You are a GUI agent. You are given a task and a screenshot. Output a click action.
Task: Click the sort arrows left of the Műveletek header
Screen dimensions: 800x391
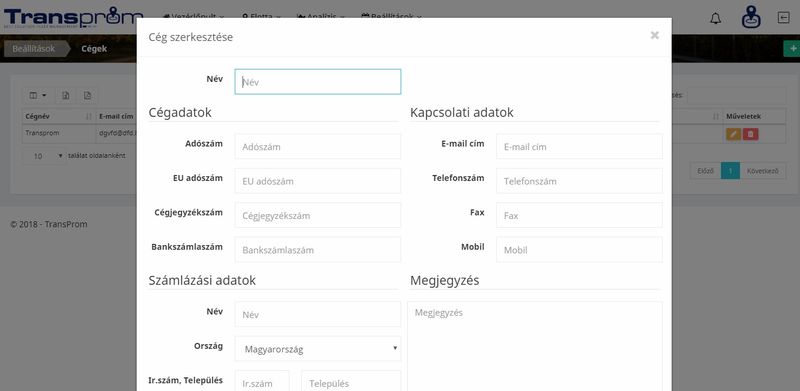point(716,117)
